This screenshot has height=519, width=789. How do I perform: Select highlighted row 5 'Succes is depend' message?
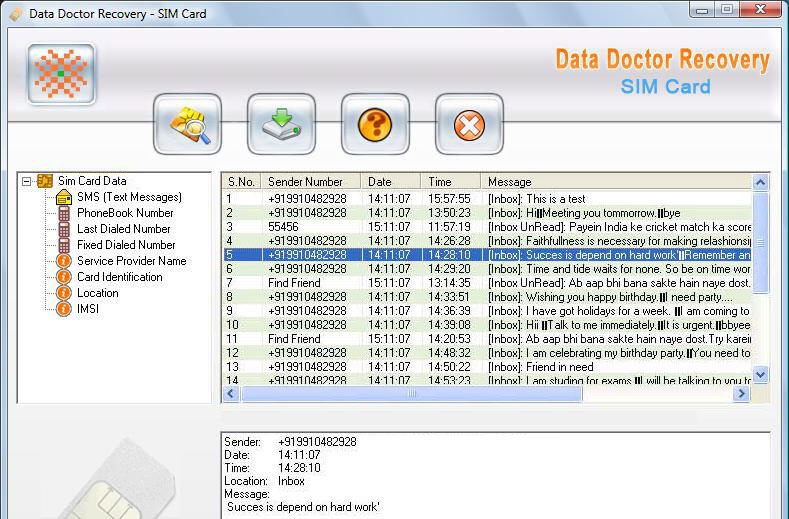[487, 255]
